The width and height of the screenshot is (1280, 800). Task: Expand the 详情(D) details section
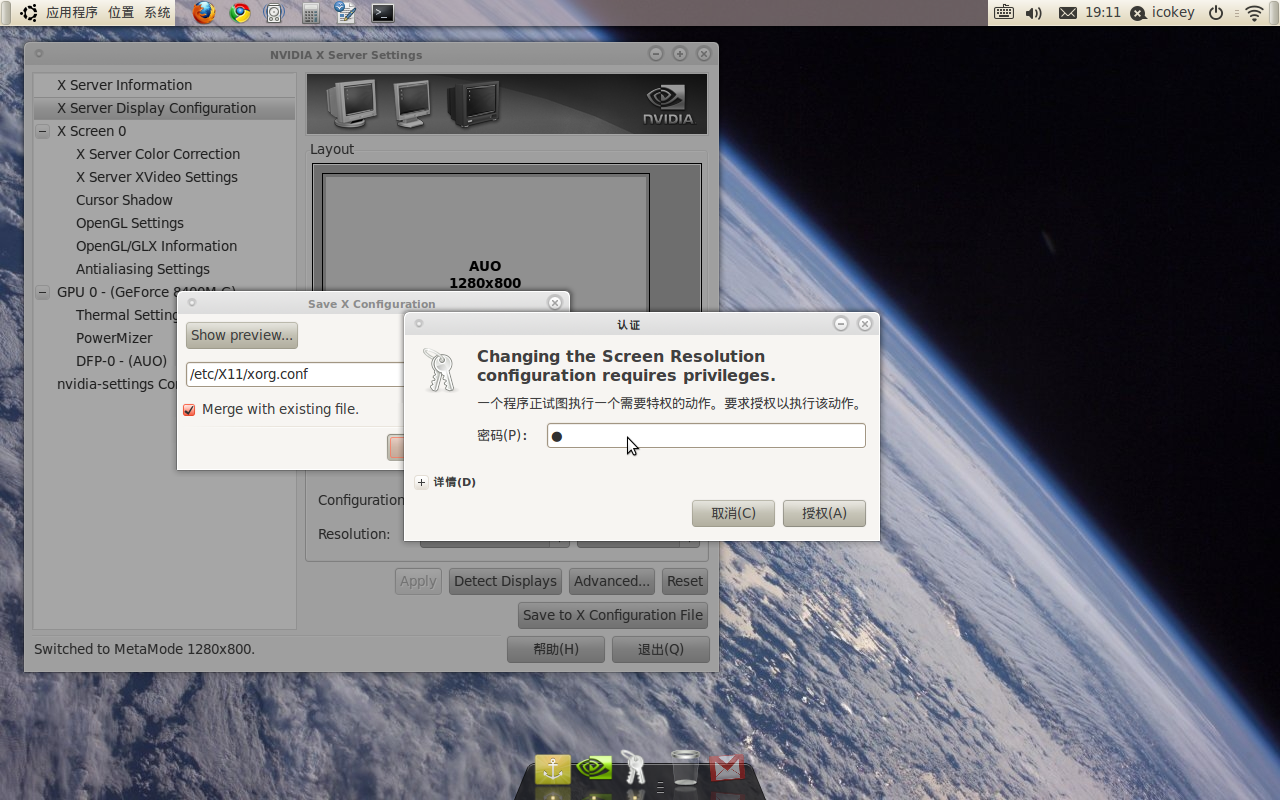click(x=421, y=482)
